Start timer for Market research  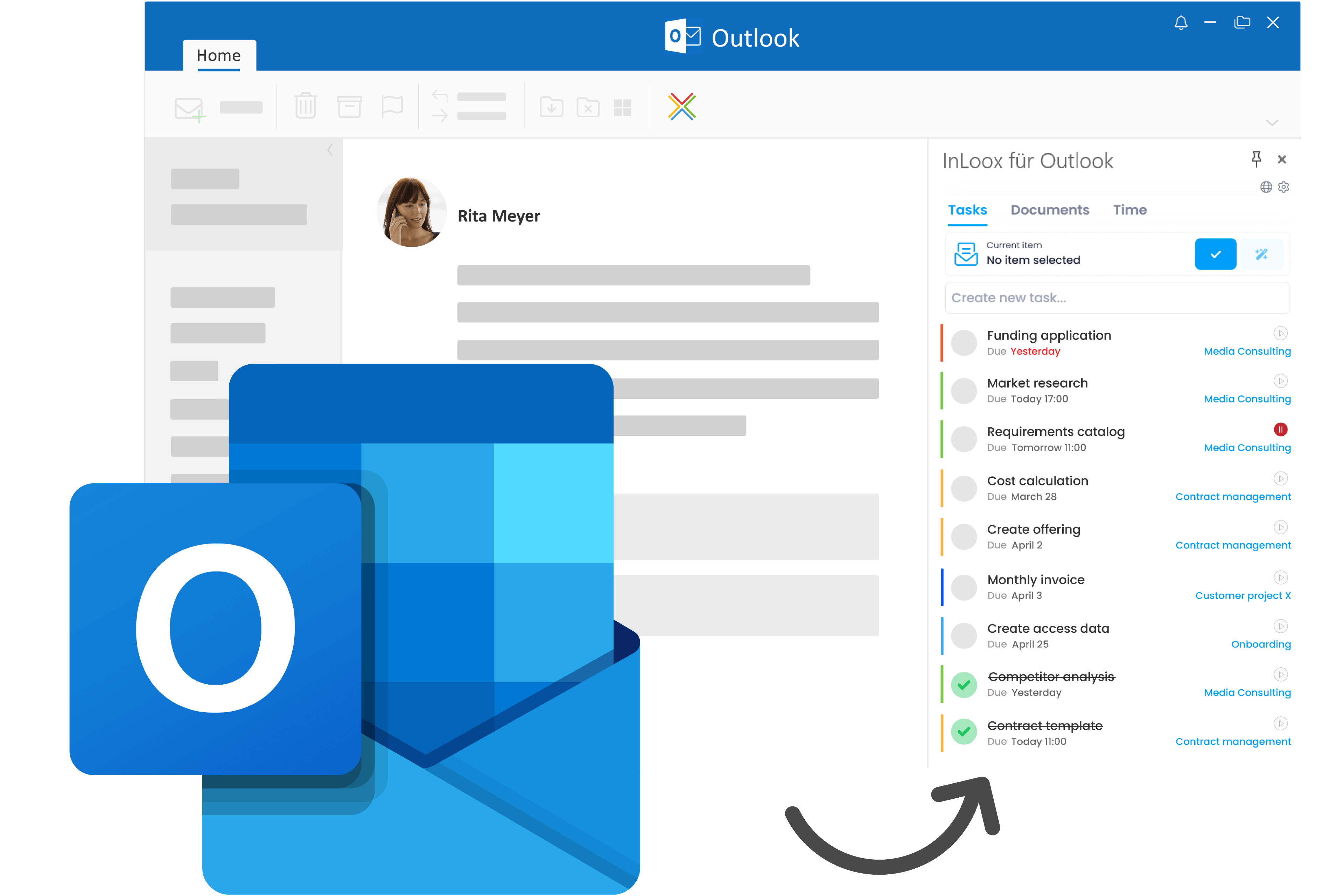tap(1281, 381)
